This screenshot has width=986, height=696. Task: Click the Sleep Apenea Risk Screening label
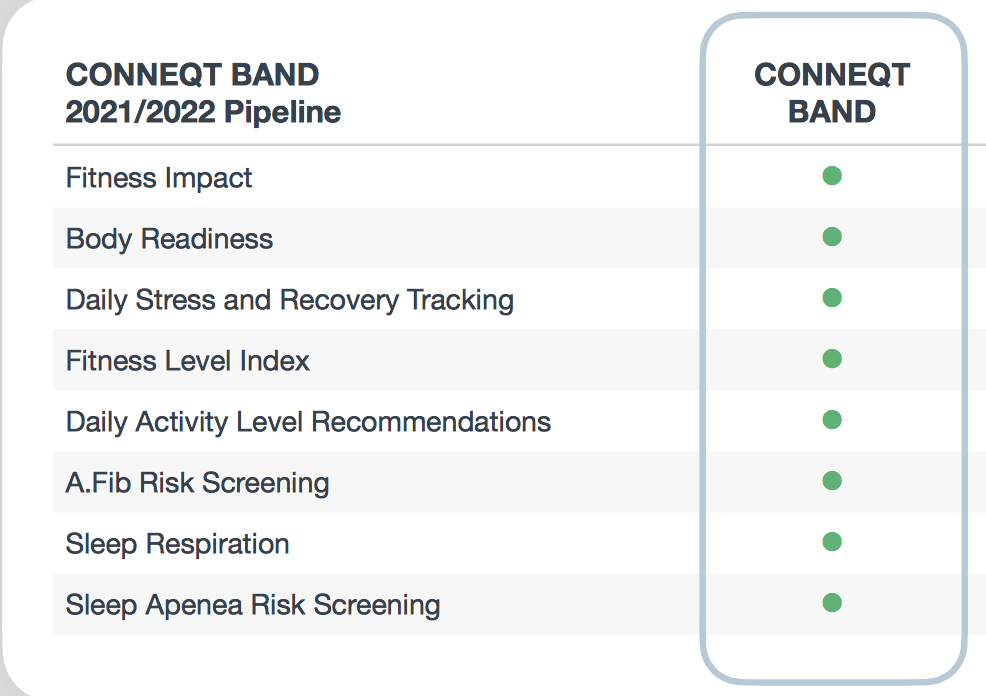253,605
